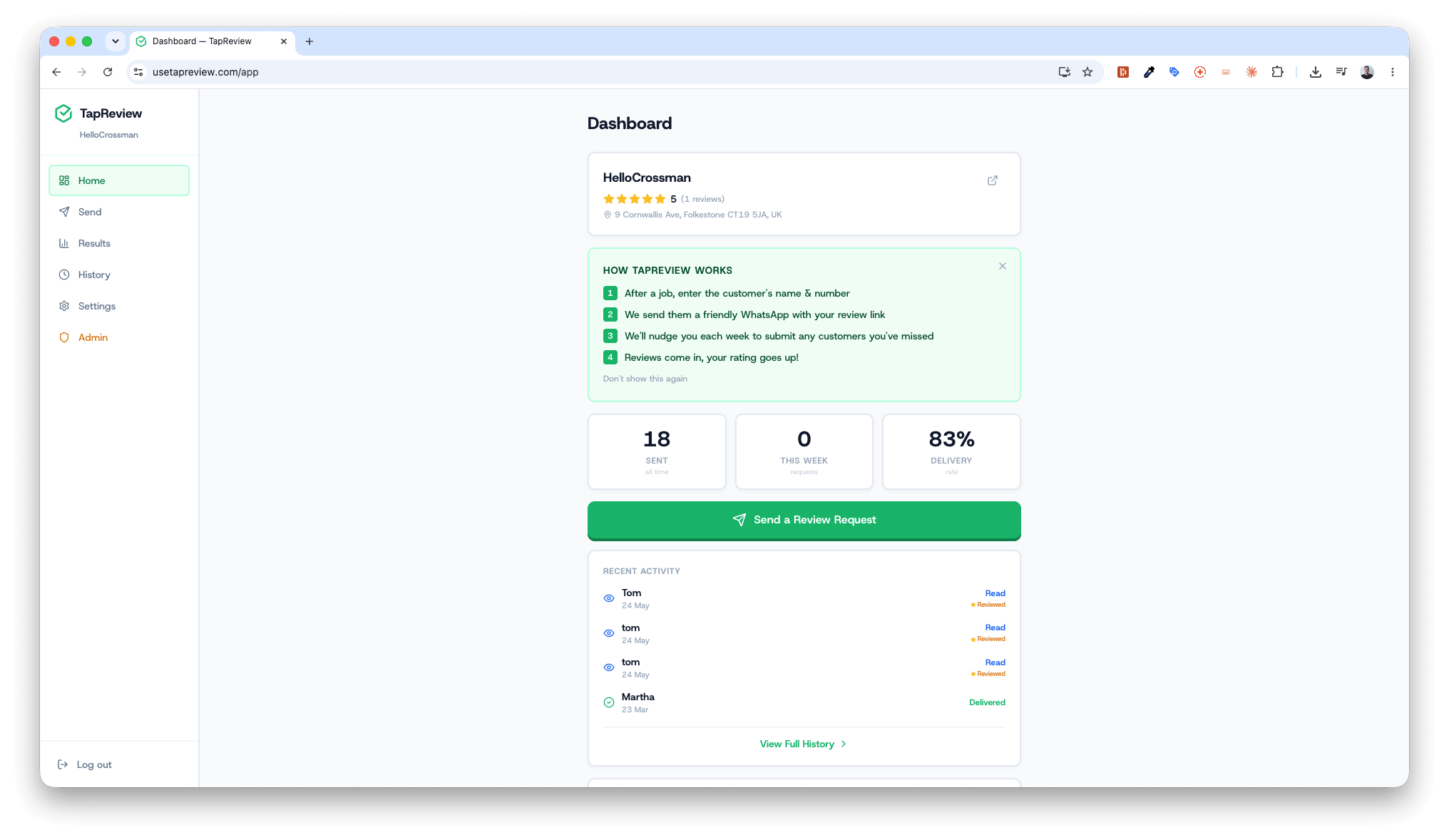Image resolution: width=1449 pixels, height=840 pixels.
Task: Click the Delivered status for Martha
Action: 987,702
